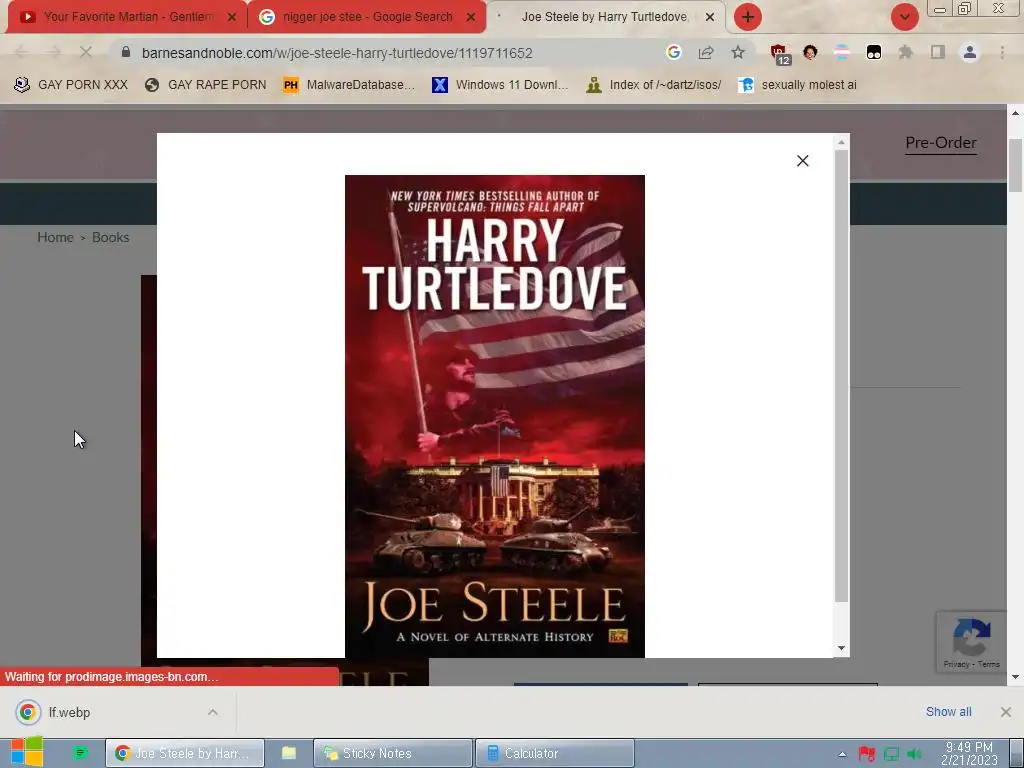Select the Joe Steele by Harry Turtledove tab

point(604,17)
